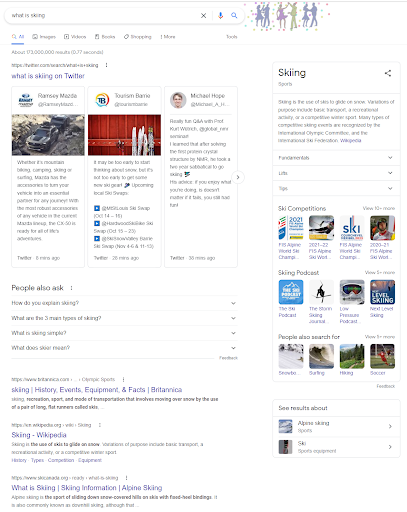Switch to the Videos tab
Image resolution: width=407 pixels, height=512 pixels.
tap(75, 37)
